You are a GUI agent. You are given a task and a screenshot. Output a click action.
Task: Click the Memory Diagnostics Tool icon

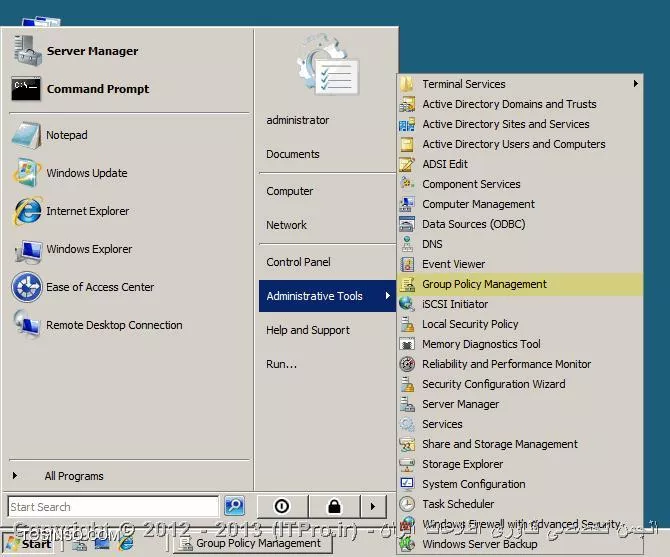[407, 344]
